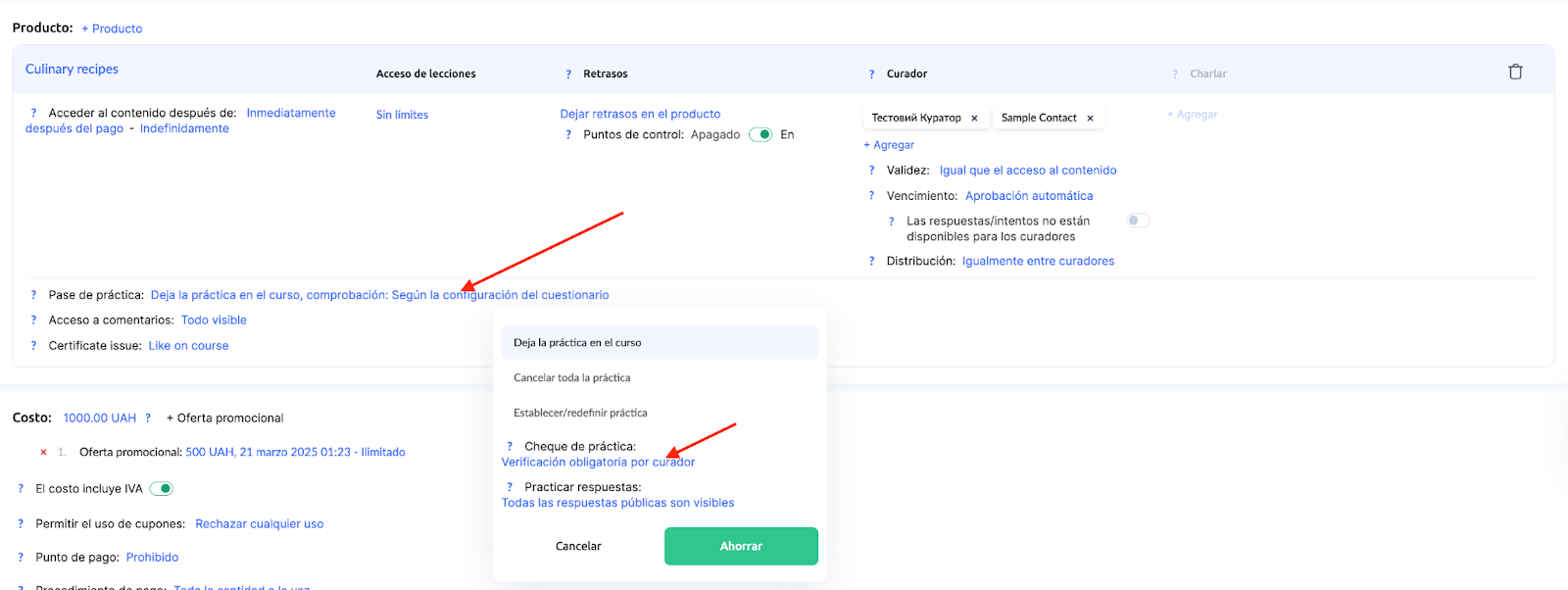Enable answers unavailable for curators toggle
1568x590 pixels.
click(x=1137, y=221)
